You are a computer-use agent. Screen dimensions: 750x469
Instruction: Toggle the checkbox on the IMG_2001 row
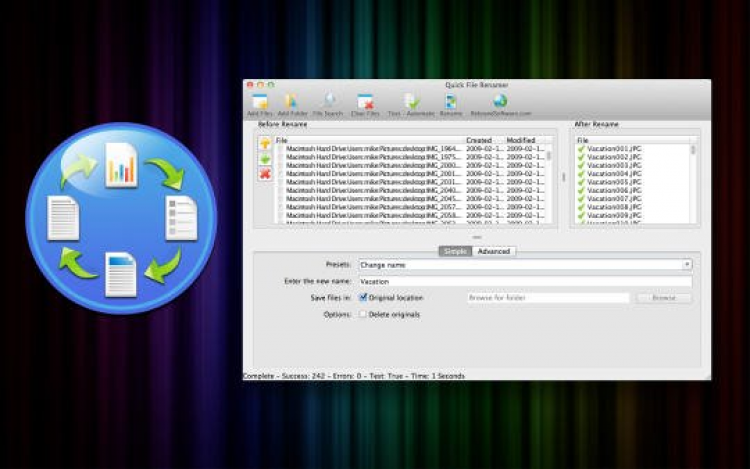click(x=281, y=174)
